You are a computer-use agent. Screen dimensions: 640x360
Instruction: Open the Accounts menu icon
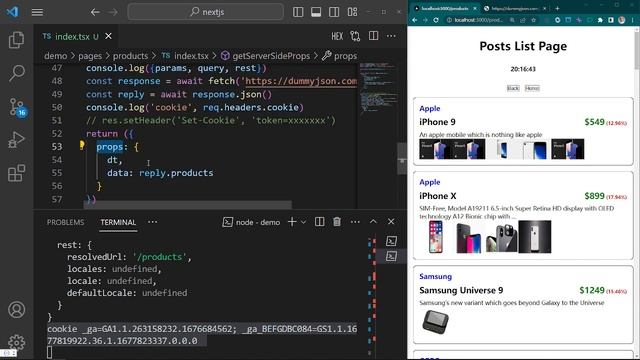coord(16,310)
